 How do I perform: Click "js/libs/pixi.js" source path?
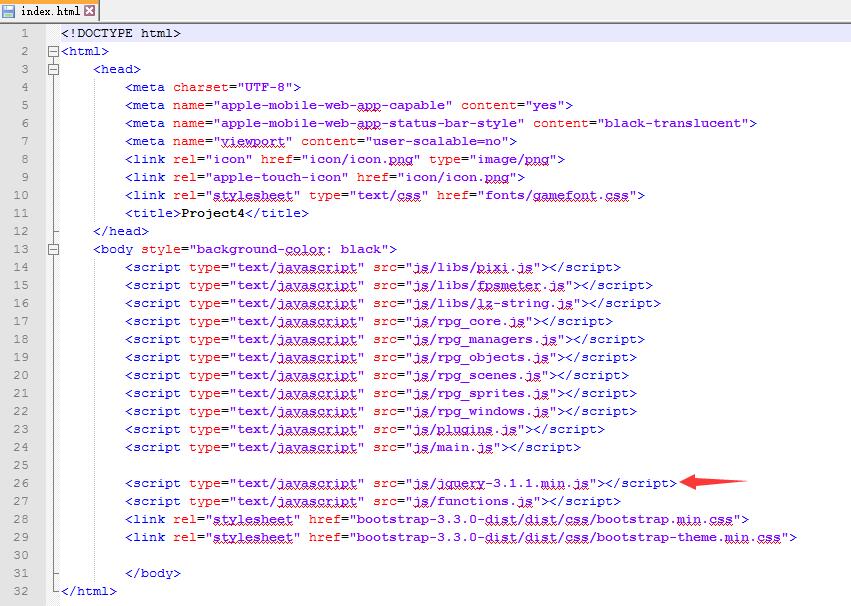coord(473,267)
